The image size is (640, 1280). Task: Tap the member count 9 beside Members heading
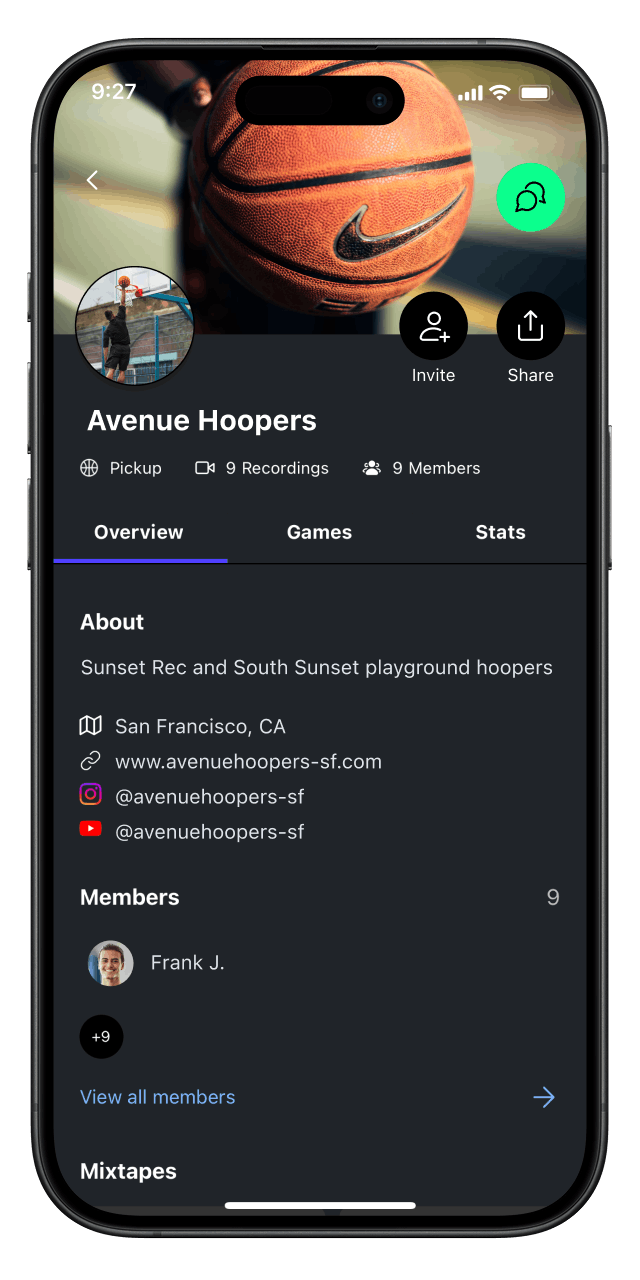click(x=553, y=897)
